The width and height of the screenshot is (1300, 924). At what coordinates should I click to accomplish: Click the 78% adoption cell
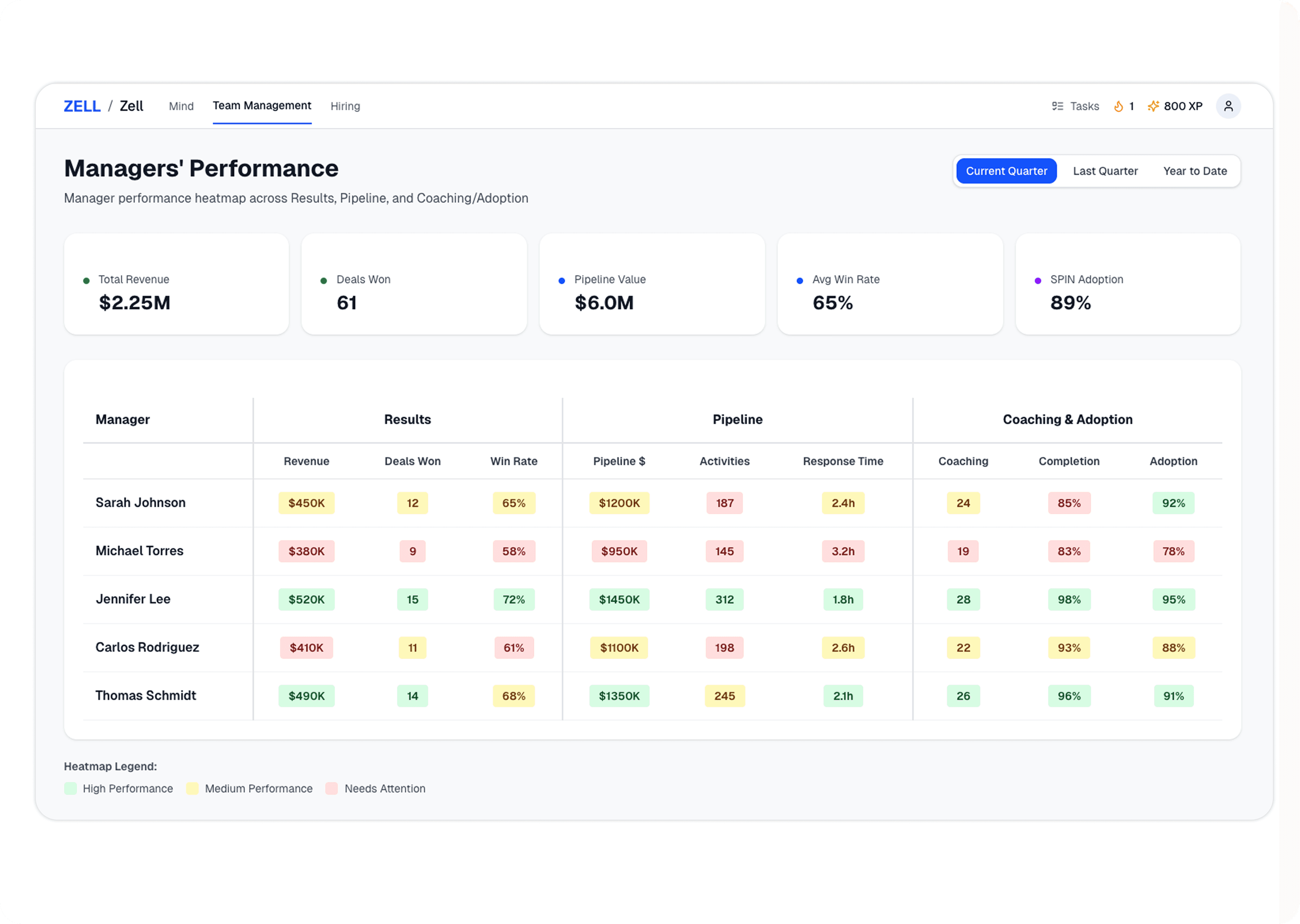point(1173,552)
